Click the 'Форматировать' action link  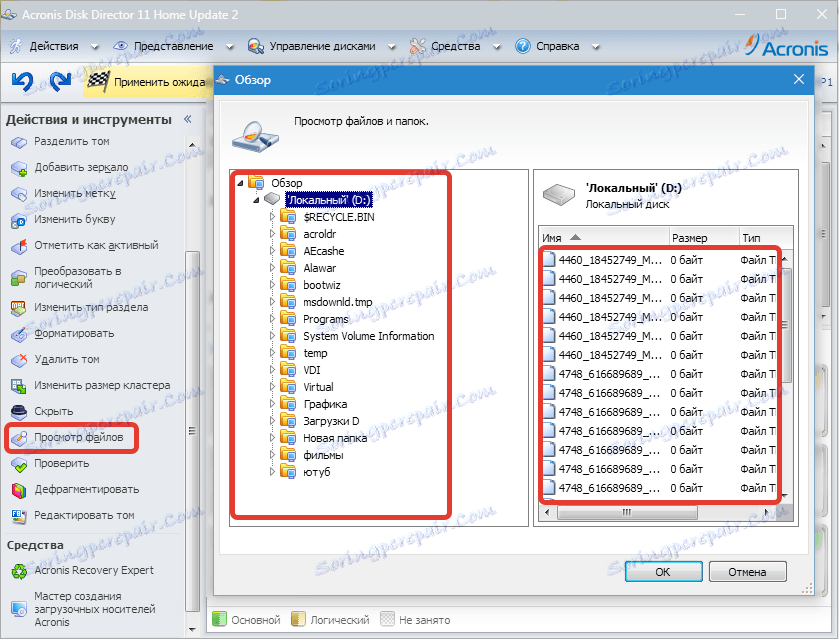(74, 334)
